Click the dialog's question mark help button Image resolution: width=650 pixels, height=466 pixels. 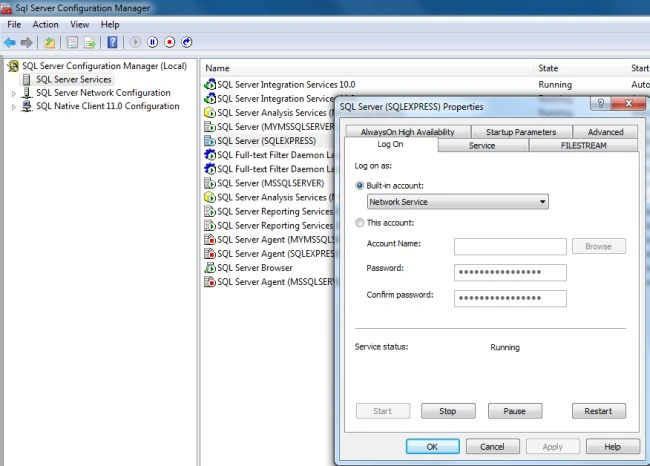pos(601,103)
